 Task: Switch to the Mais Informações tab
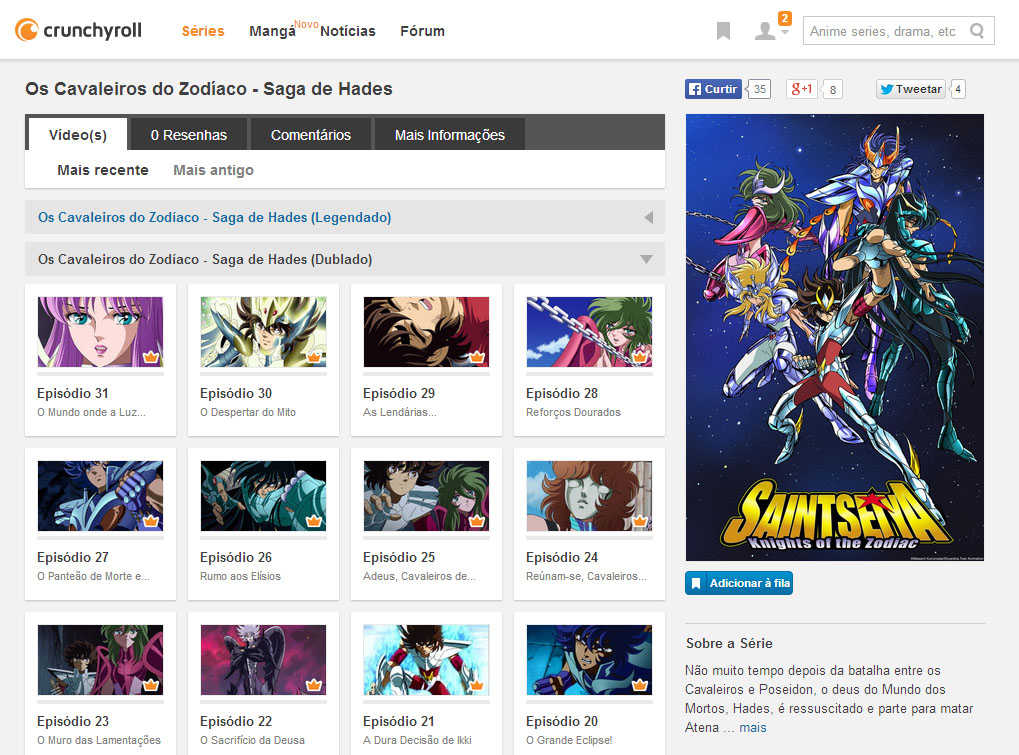450,134
